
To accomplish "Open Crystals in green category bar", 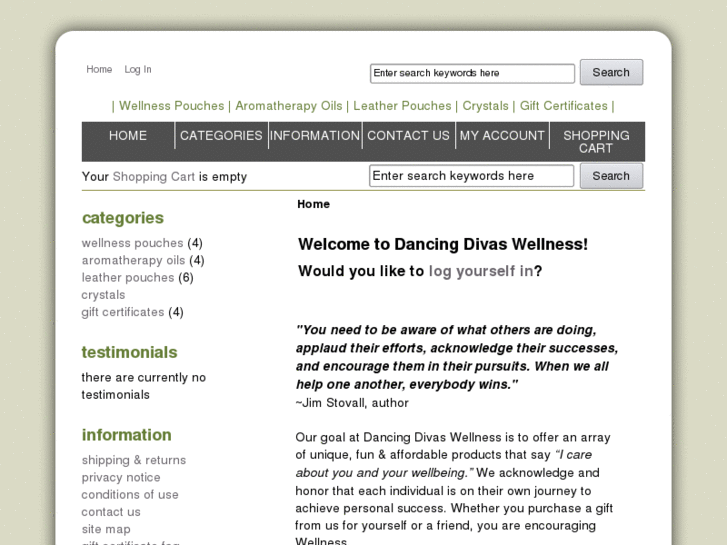I will pyautogui.click(x=485, y=106).
